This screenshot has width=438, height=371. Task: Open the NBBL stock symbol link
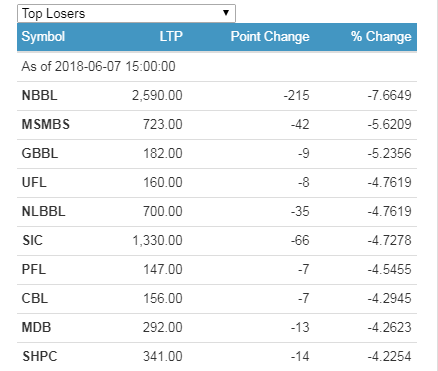[x=39, y=95]
